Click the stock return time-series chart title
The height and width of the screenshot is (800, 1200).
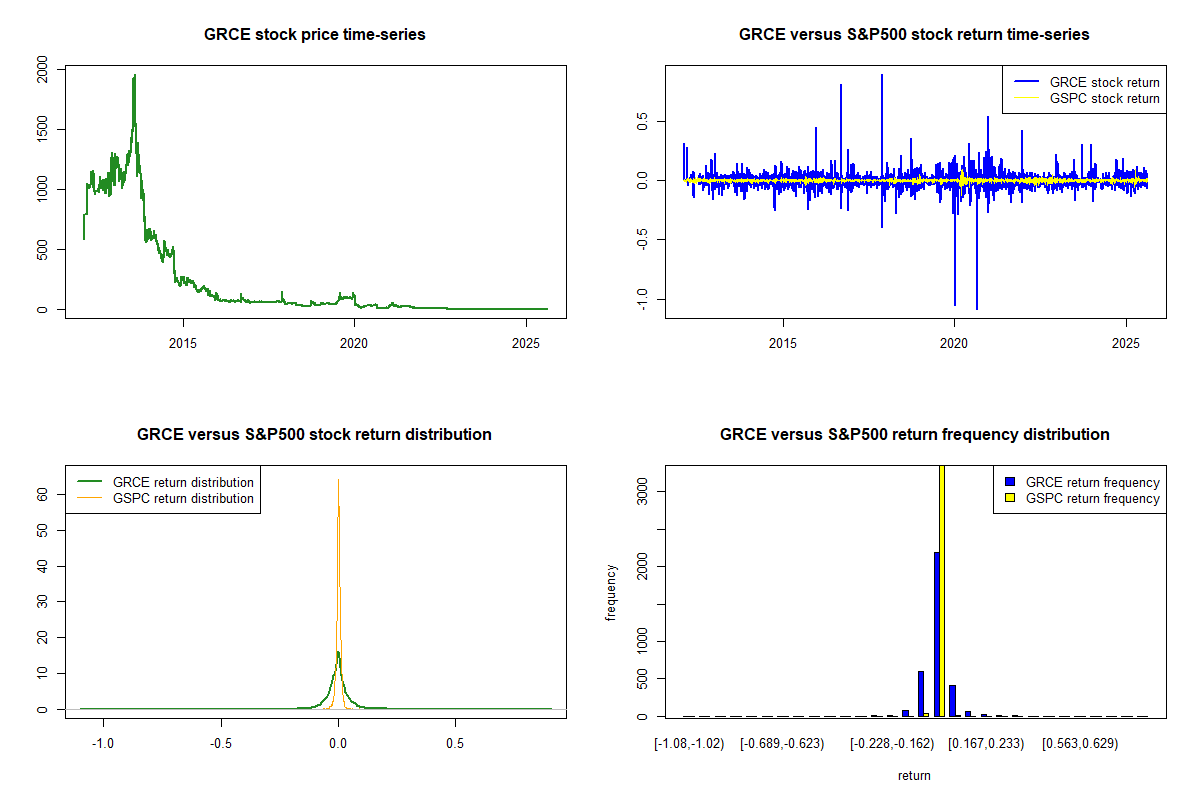click(x=914, y=35)
